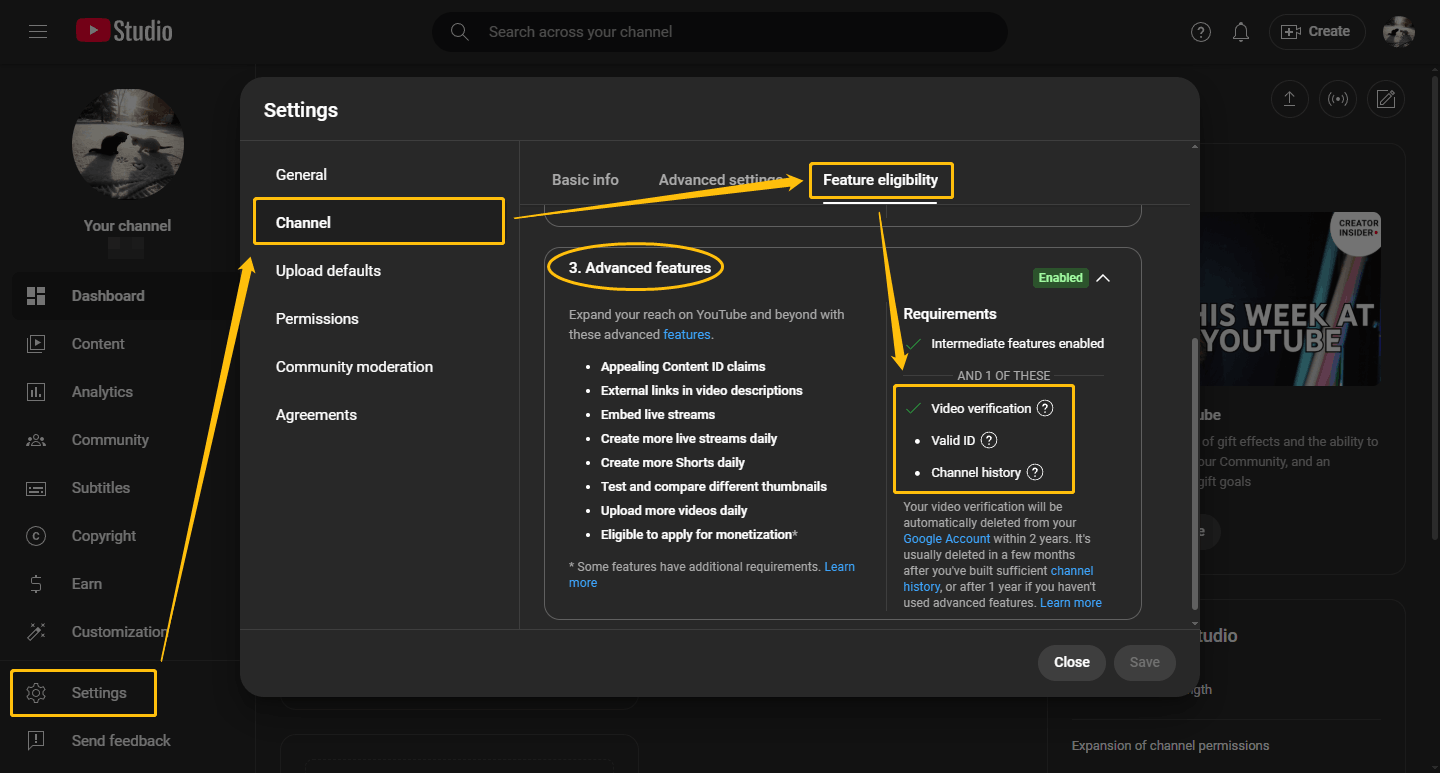Viewport: 1440px width, 773px height.
Task: Select Channel in settings list
Action: tap(378, 222)
